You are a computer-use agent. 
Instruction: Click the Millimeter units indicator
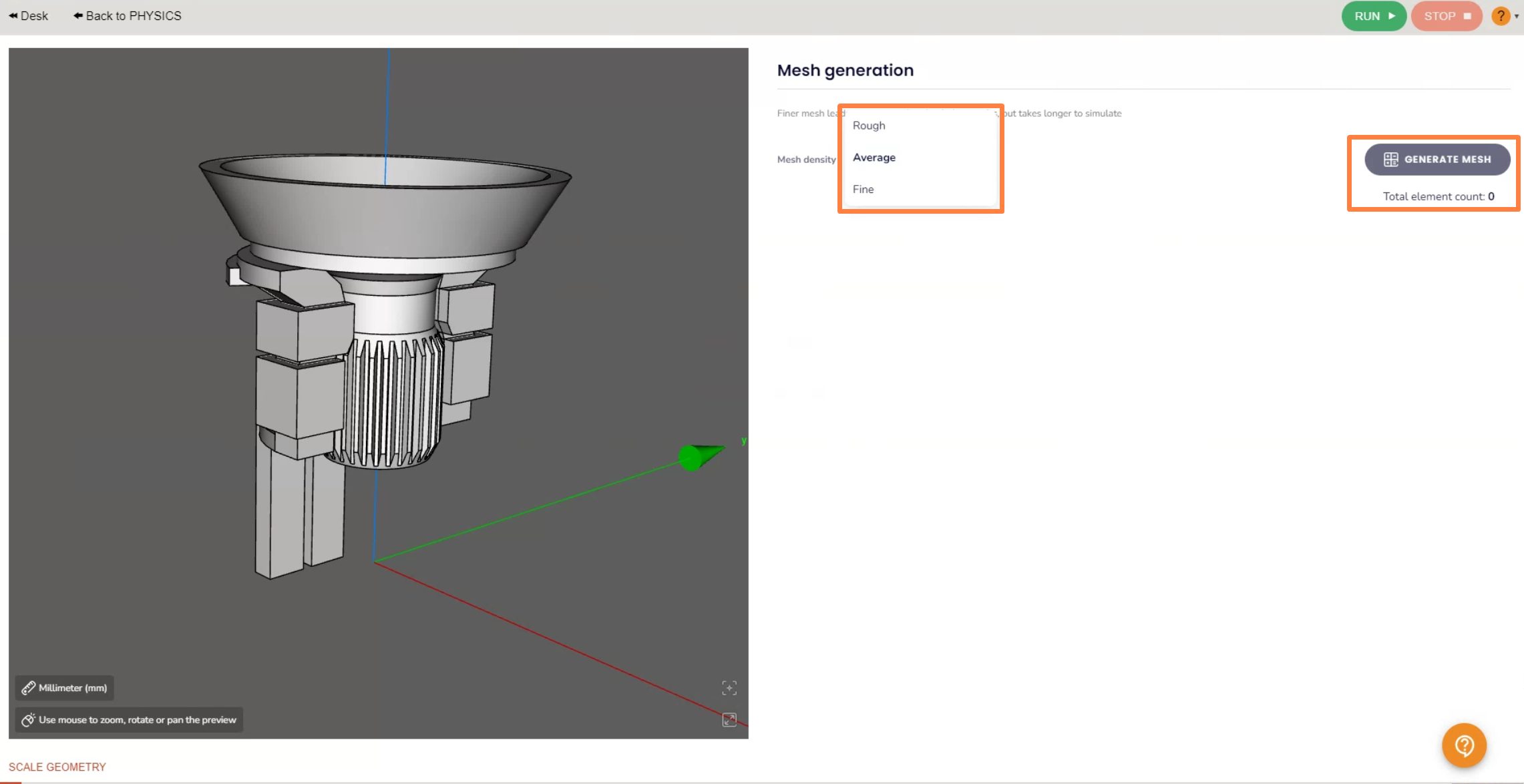point(65,688)
